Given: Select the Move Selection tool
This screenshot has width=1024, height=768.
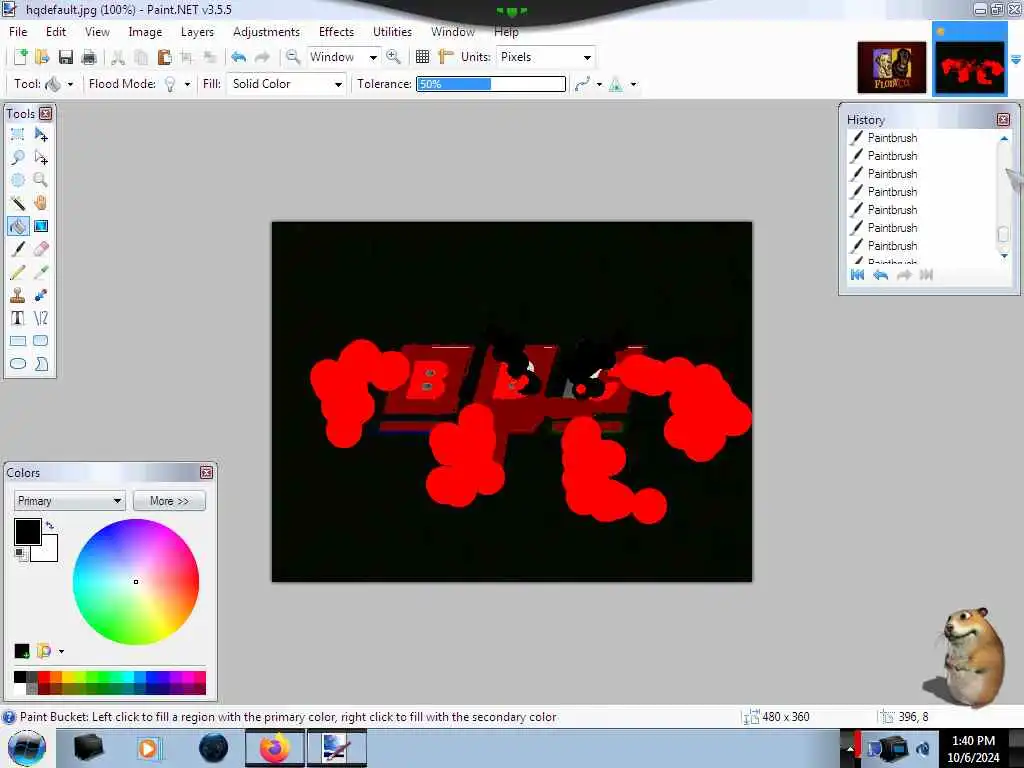Looking at the screenshot, I should (40, 157).
